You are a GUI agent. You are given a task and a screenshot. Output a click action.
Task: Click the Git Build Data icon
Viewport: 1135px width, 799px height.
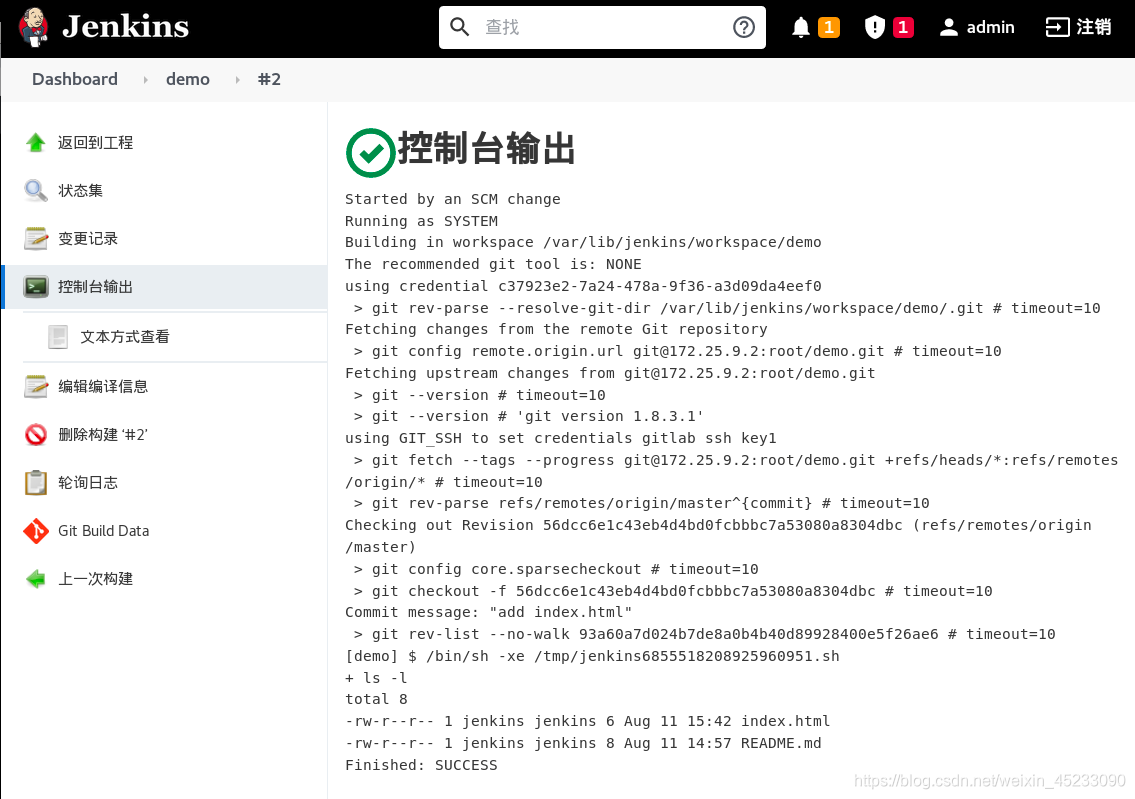(34, 530)
